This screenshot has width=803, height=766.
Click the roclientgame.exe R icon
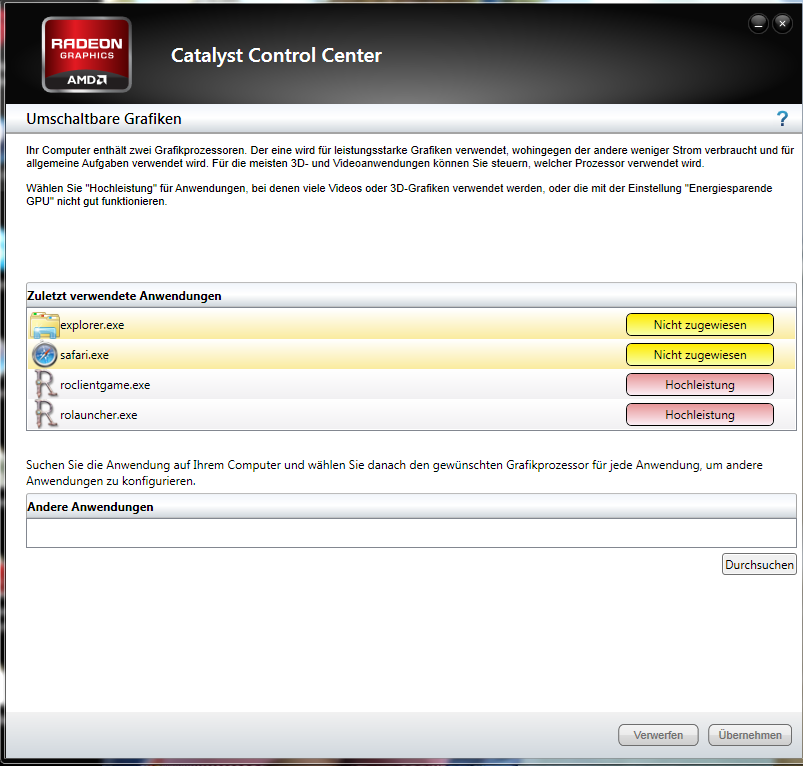click(x=45, y=385)
